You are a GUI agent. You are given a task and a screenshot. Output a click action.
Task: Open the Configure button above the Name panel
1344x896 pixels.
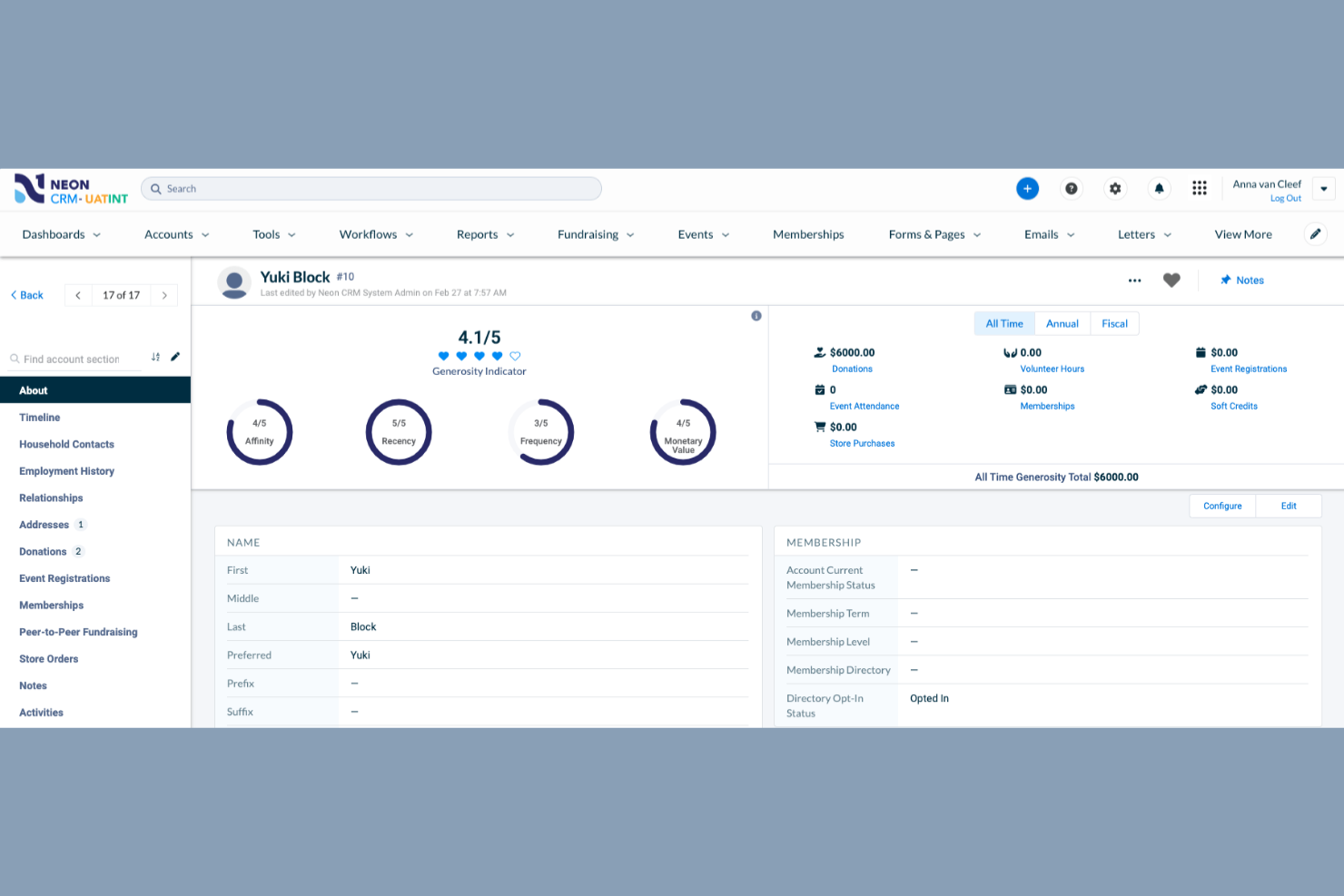[x=1221, y=506]
